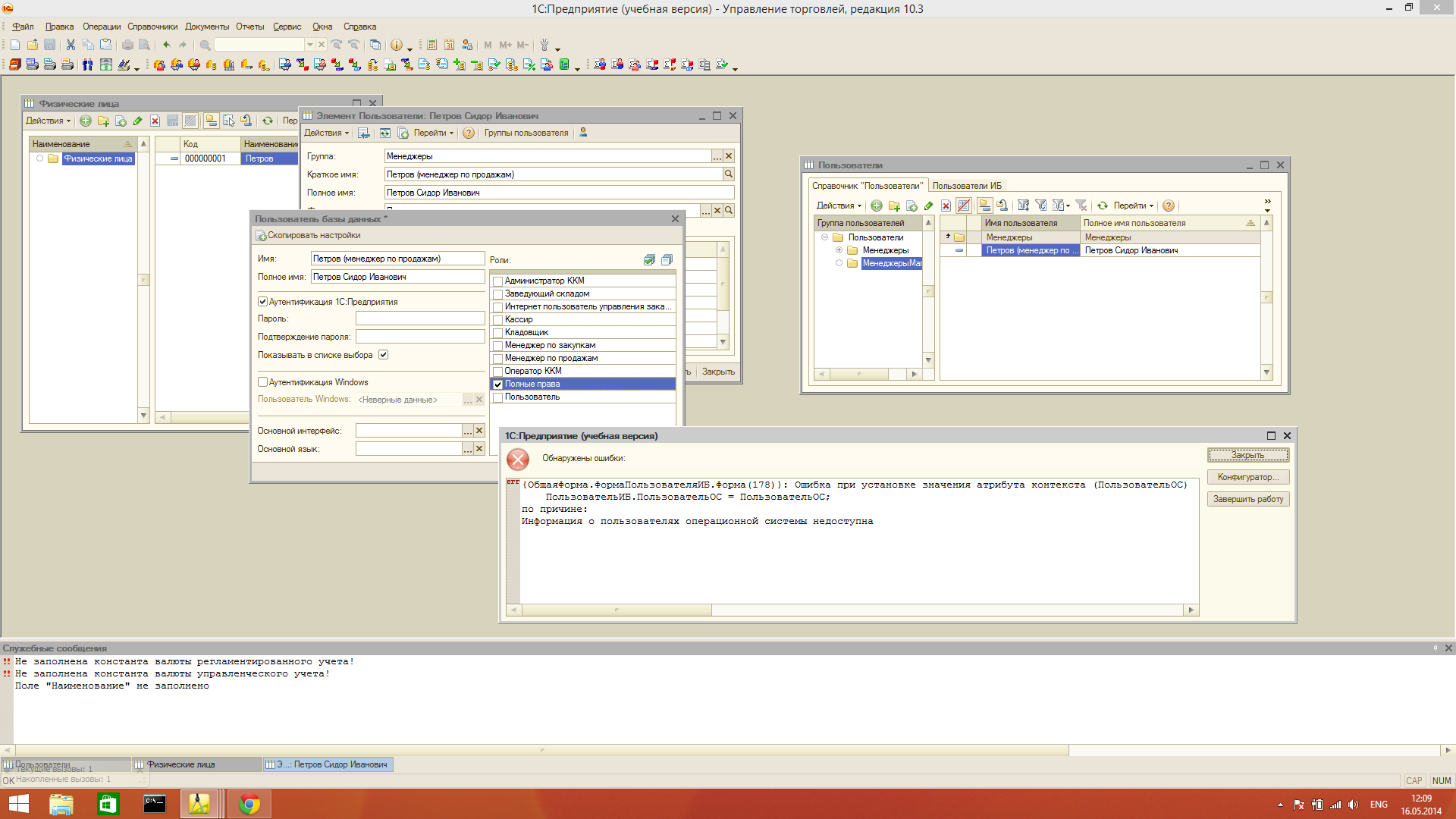Click the Скопировать настройки icon
Screen dimensions: 1456x819
click(x=261, y=236)
